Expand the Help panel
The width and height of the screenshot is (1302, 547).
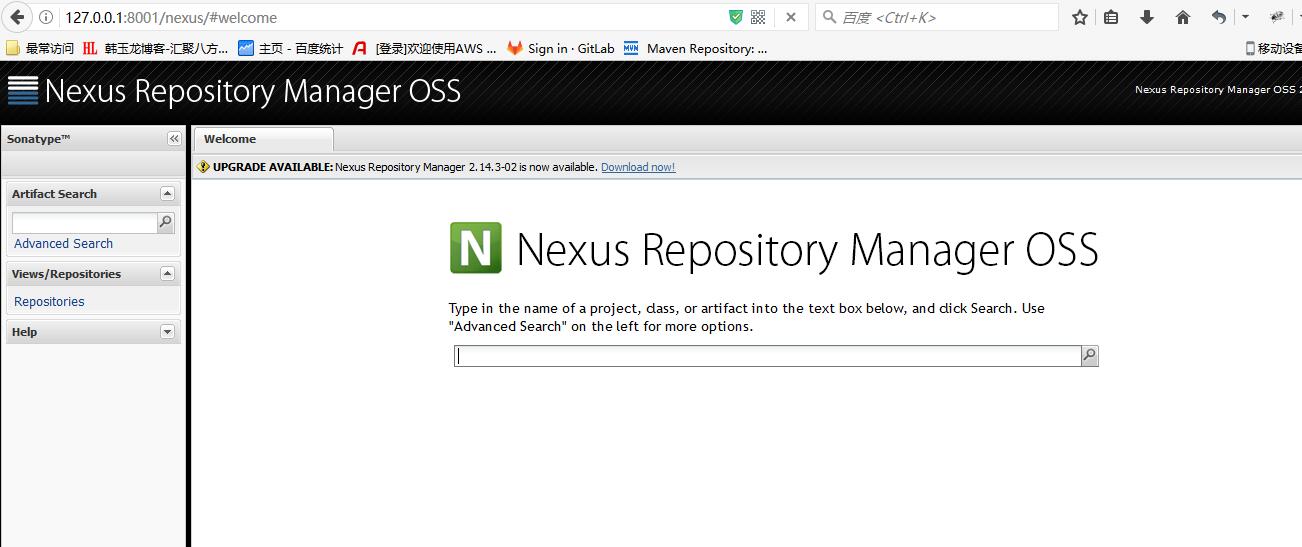[x=167, y=332]
